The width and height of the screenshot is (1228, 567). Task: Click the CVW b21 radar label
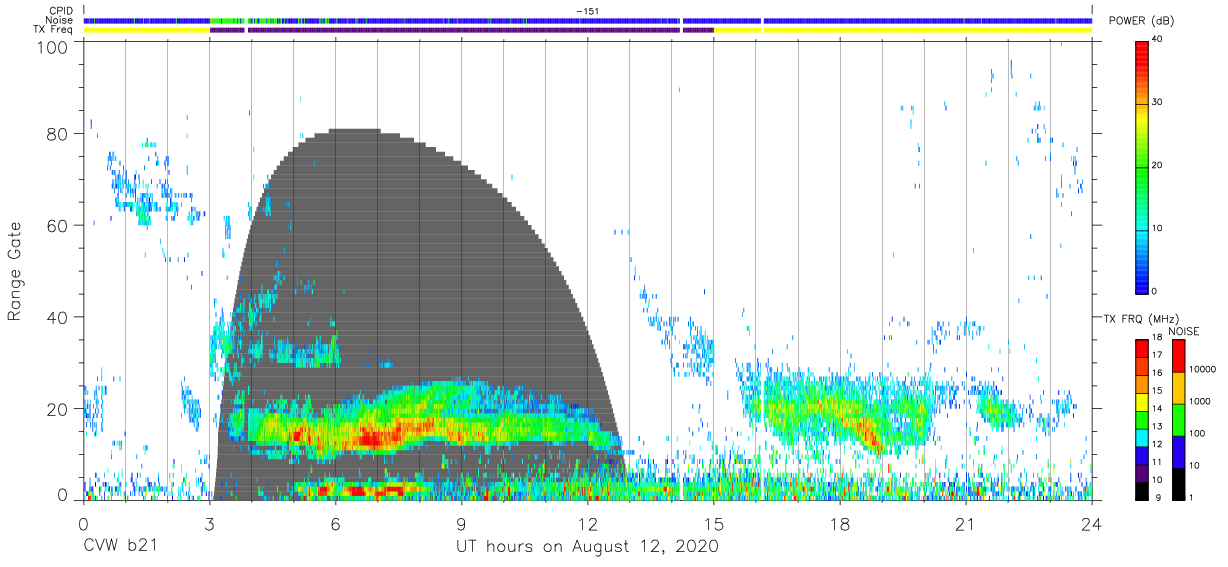click(121, 546)
